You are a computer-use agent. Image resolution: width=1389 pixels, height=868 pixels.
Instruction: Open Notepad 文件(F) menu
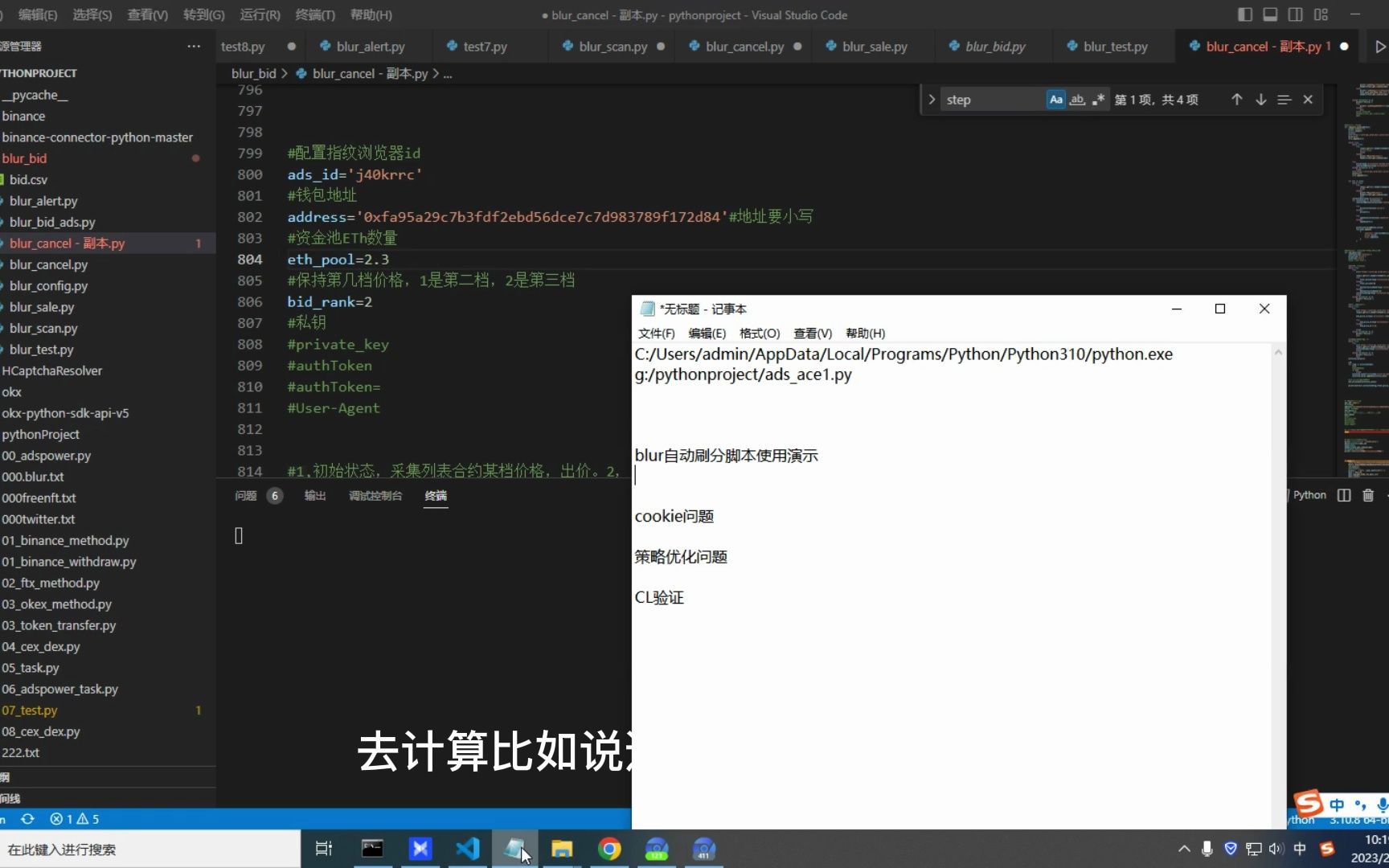coord(656,333)
